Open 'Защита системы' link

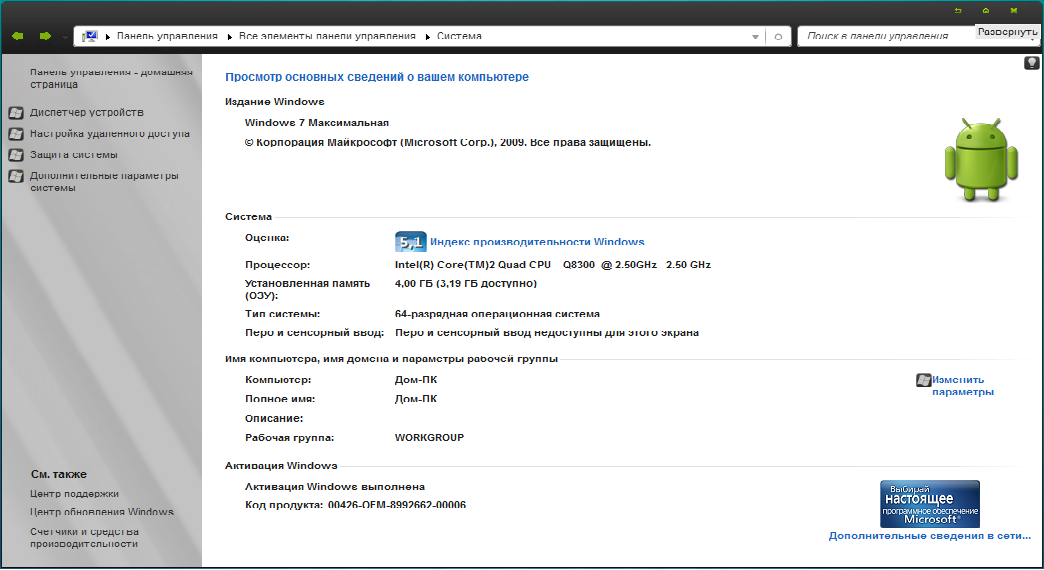click(x=73, y=154)
